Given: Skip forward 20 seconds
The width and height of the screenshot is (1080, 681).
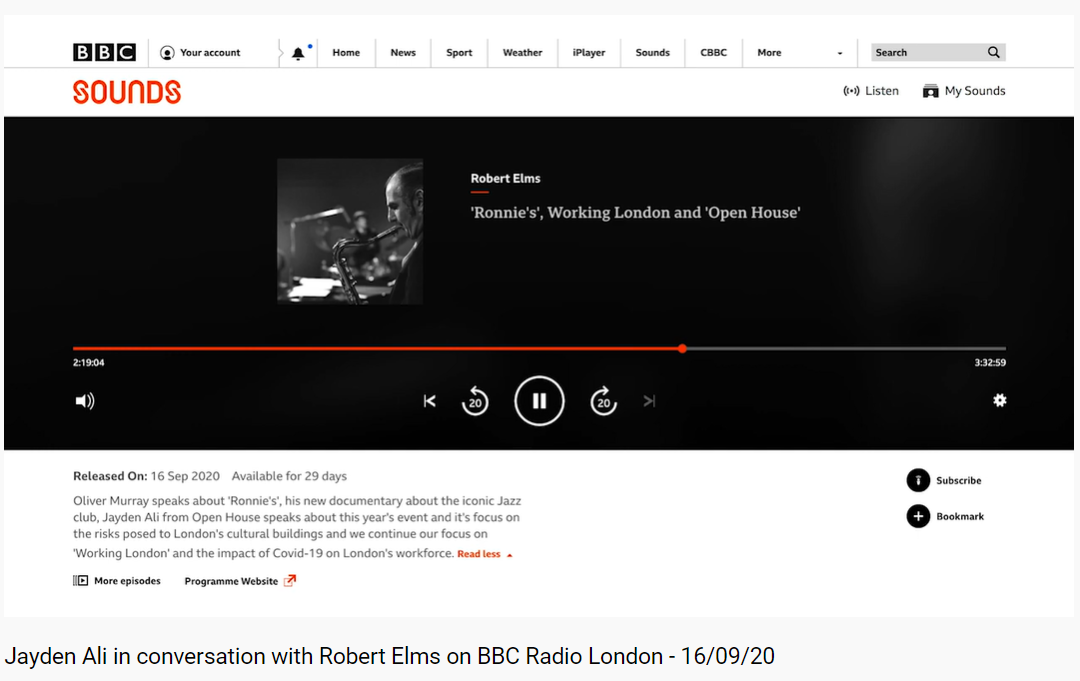Looking at the screenshot, I should pos(603,400).
